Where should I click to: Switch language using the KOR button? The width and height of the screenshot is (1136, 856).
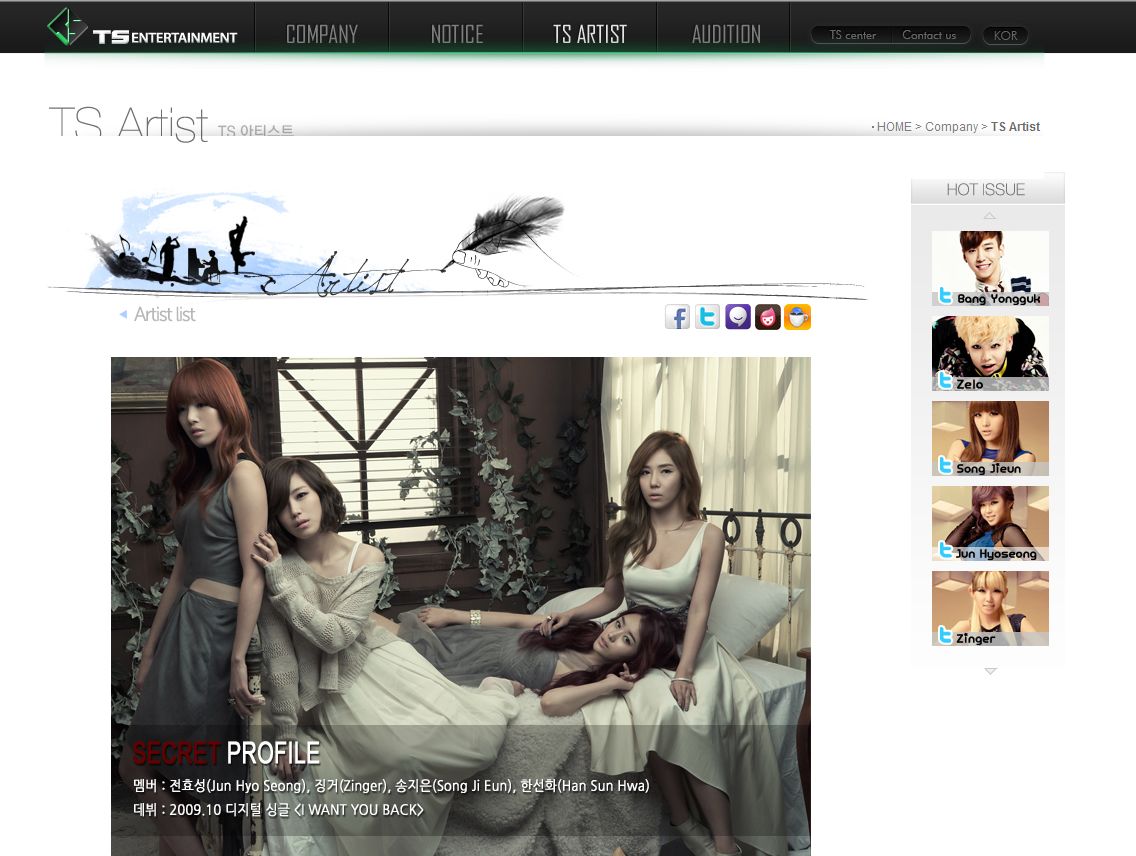pos(1005,36)
